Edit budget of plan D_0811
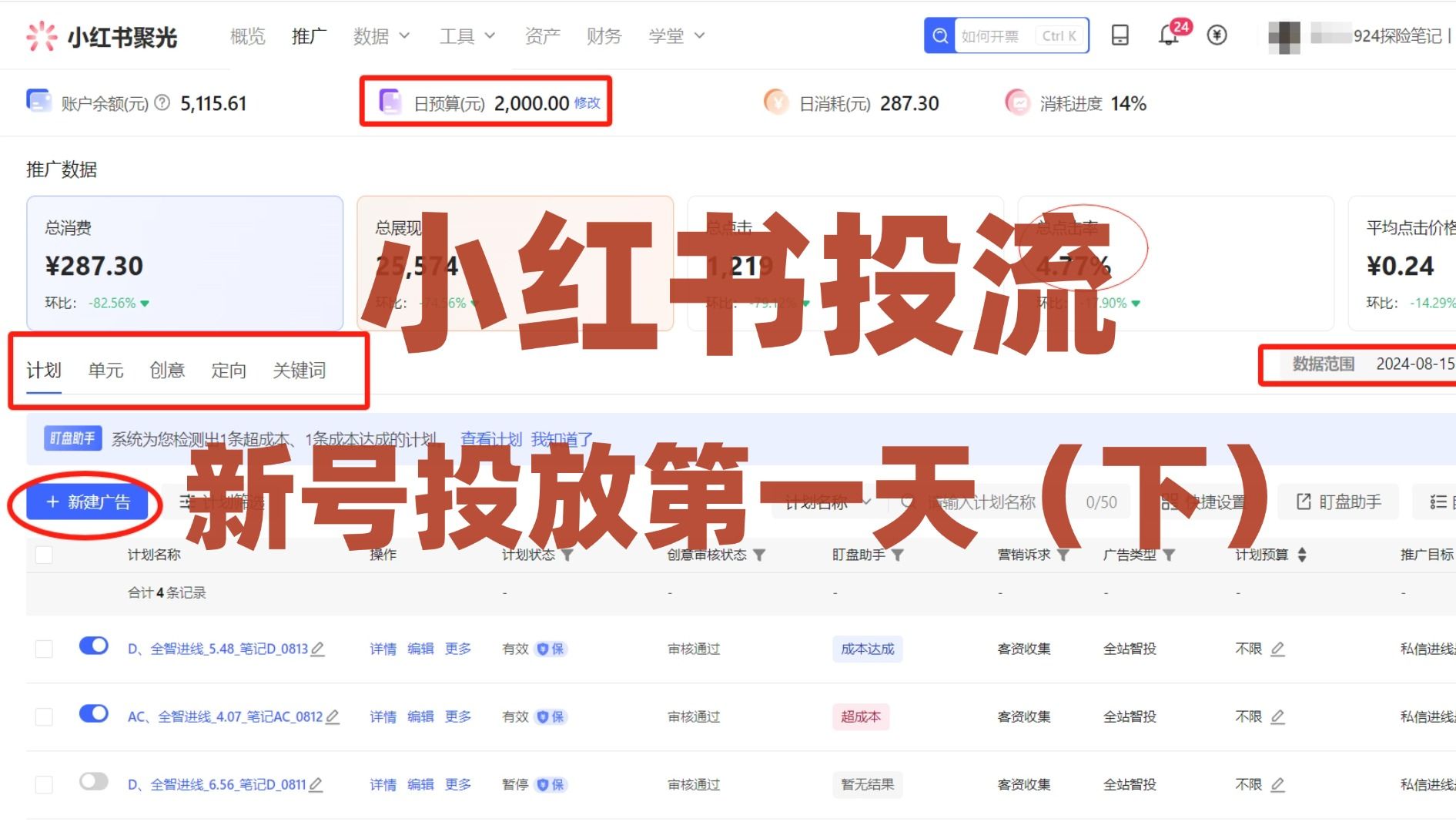Screen dimensions: 1456x832 [x=1277, y=784]
